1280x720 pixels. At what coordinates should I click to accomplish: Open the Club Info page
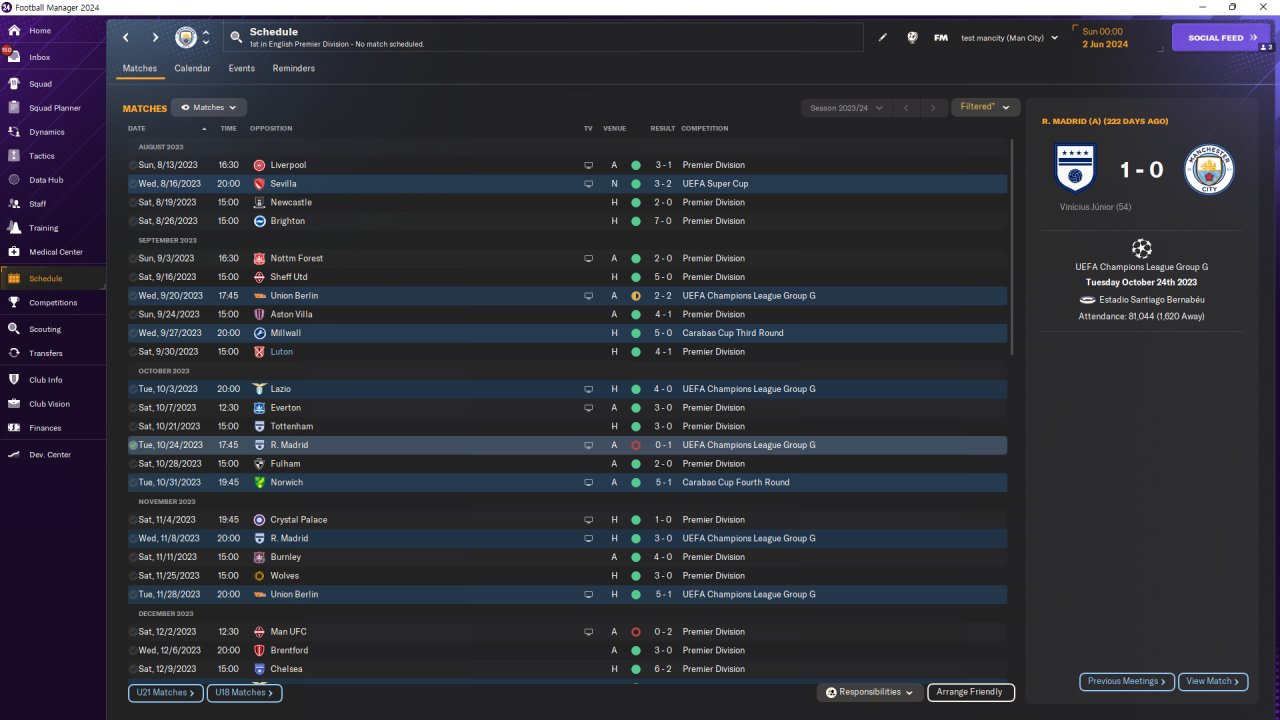pyautogui.click(x=46, y=380)
